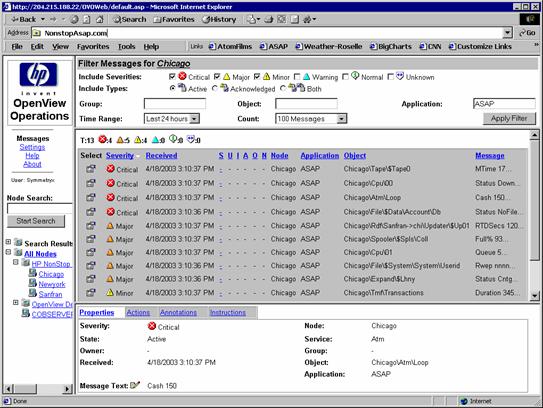Toggle the Minor severity checkbox
The image size is (543, 408).
click(257, 77)
